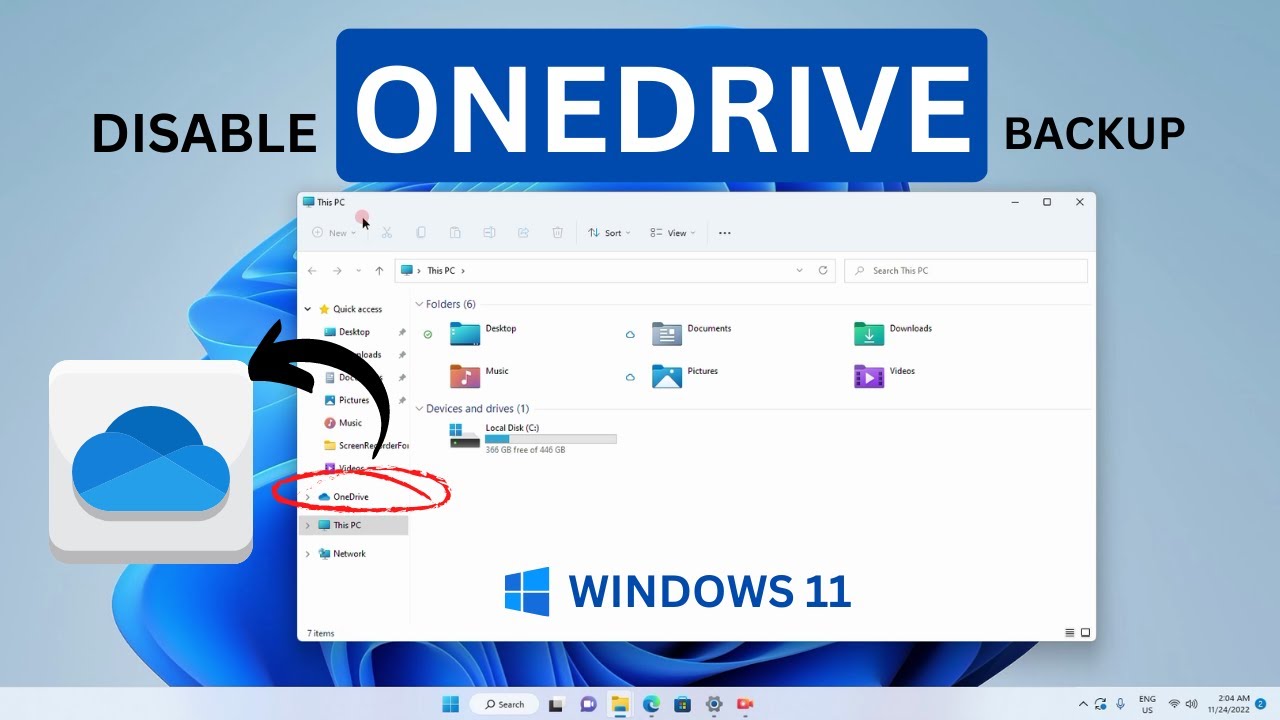Expand address bar history dropdown

click(x=799, y=270)
